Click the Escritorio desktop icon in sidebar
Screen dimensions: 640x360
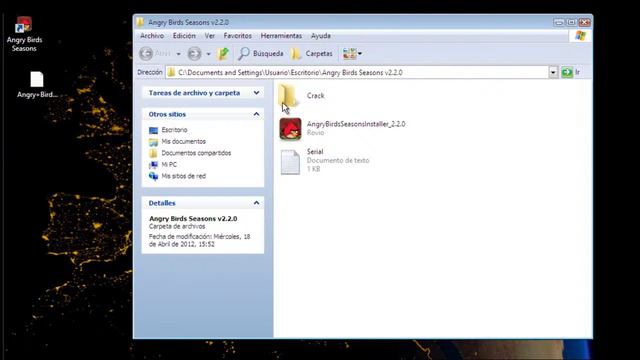pyautogui.click(x=153, y=130)
